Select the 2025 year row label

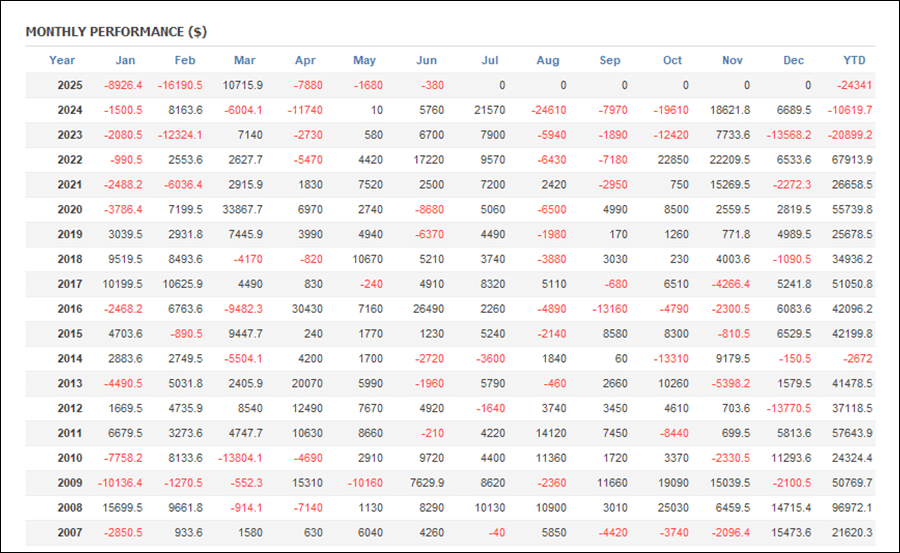click(70, 85)
